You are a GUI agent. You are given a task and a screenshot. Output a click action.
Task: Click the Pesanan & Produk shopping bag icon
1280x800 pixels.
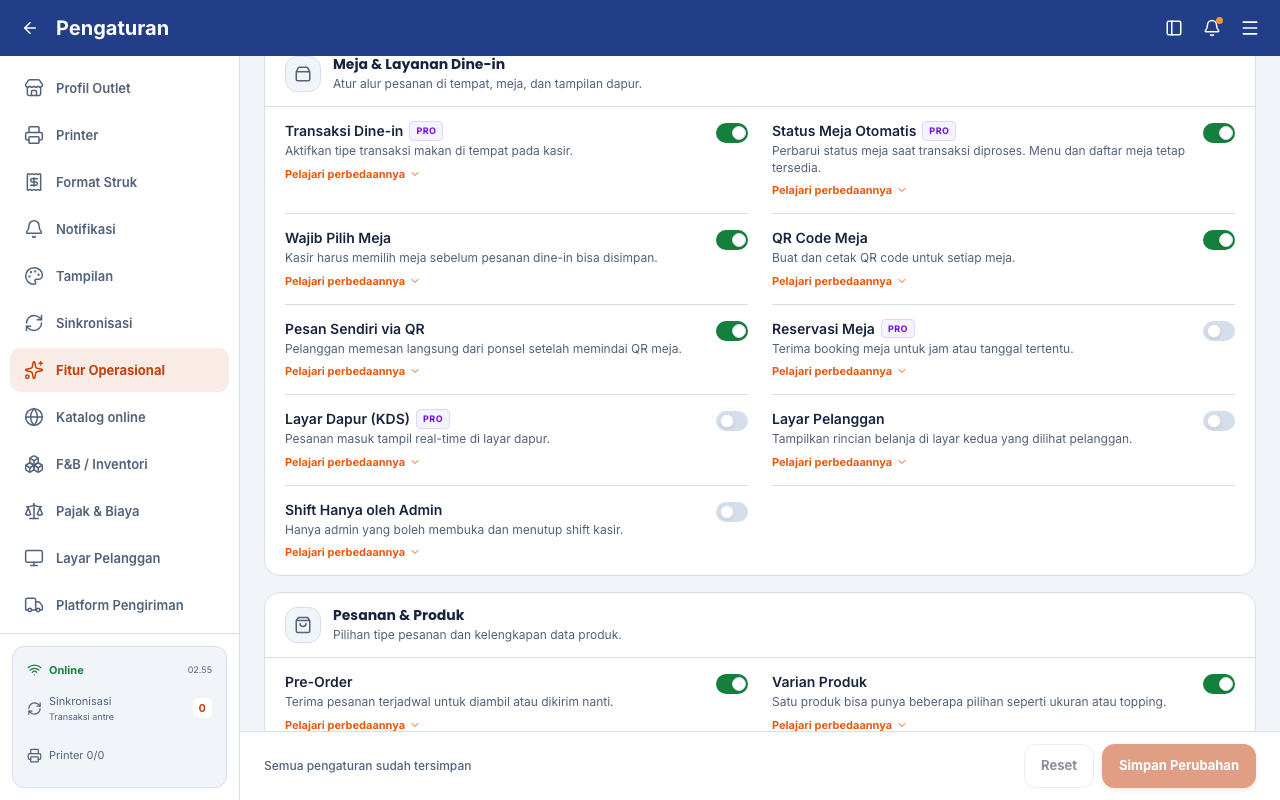pos(303,625)
